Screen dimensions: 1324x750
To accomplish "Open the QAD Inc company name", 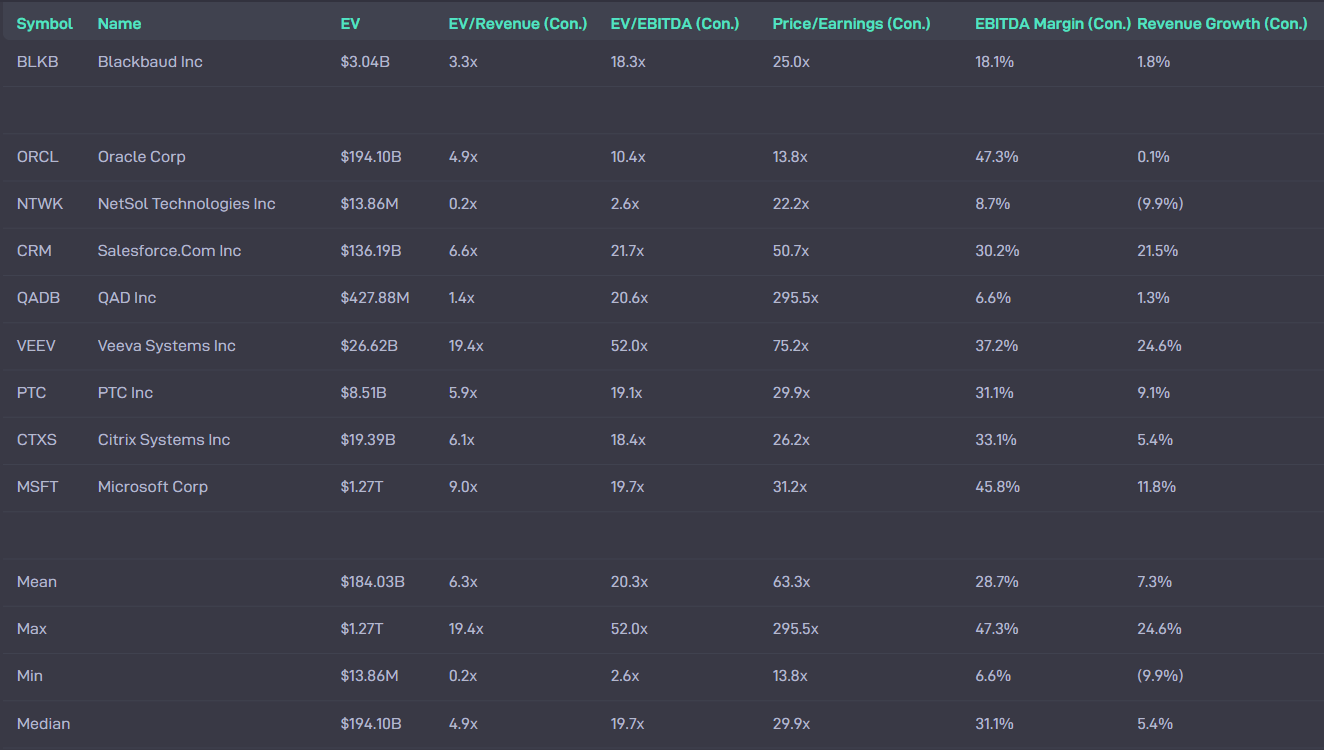I will (127, 298).
